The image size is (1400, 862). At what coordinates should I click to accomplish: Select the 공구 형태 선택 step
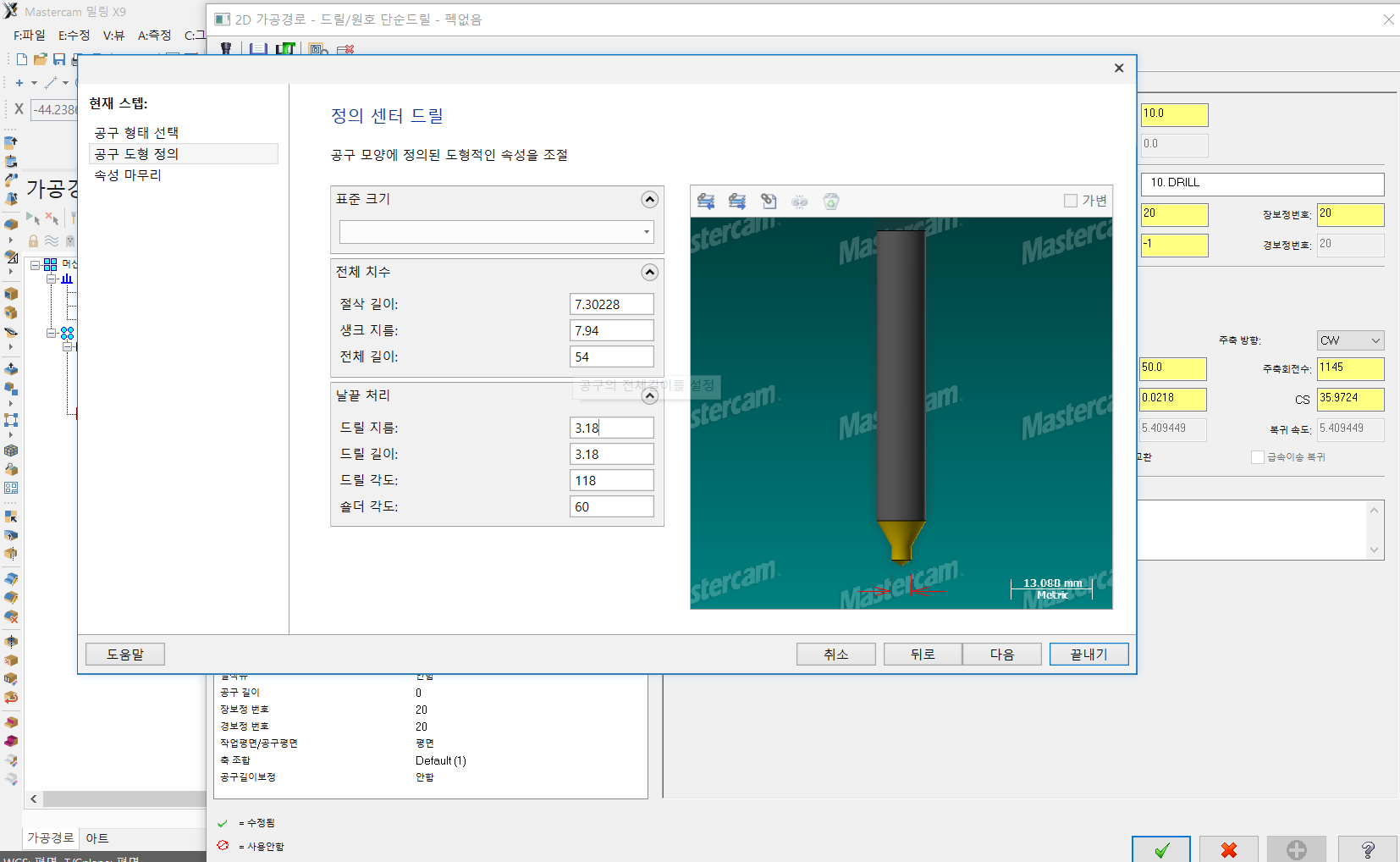click(x=136, y=133)
